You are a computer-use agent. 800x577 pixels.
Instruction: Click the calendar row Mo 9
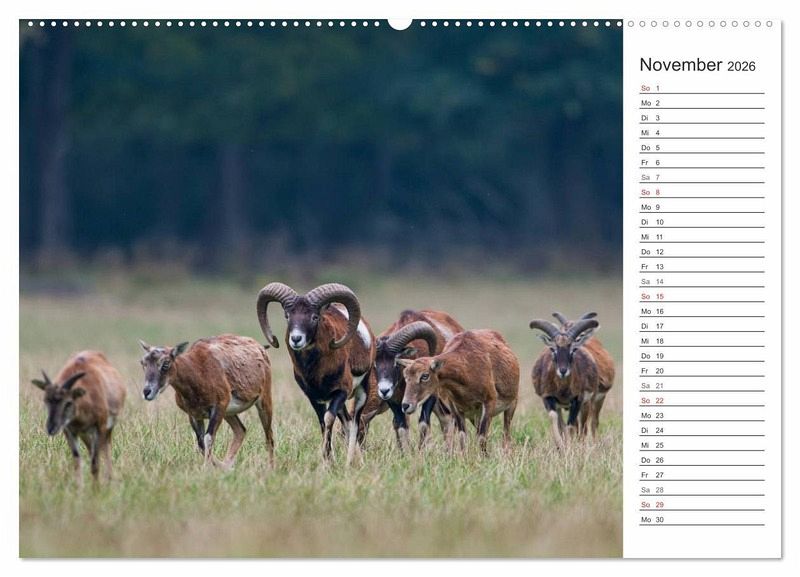[x=702, y=207]
